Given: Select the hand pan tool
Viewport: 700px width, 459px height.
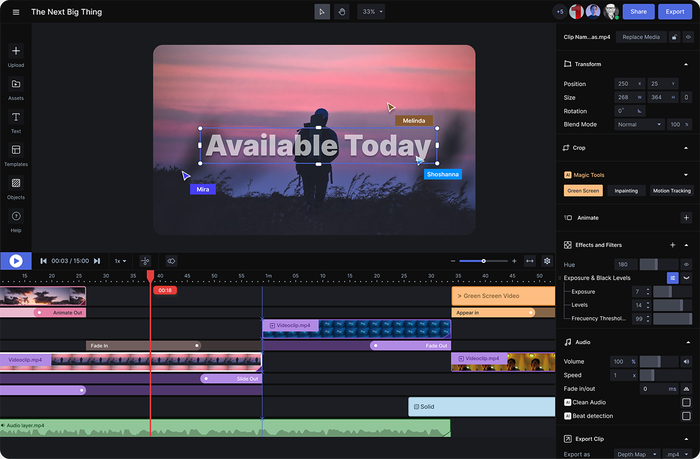Looking at the screenshot, I should [x=340, y=12].
